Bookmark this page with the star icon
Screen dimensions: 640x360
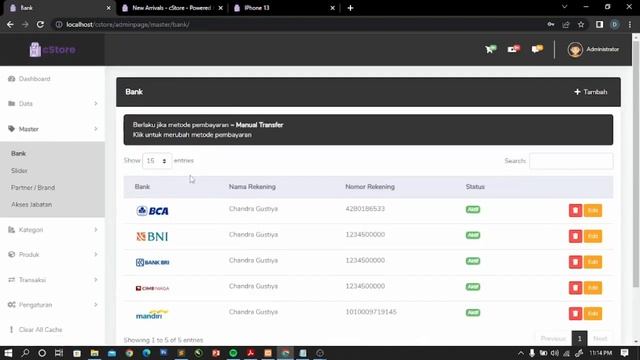pyautogui.click(x=581, y=24)
